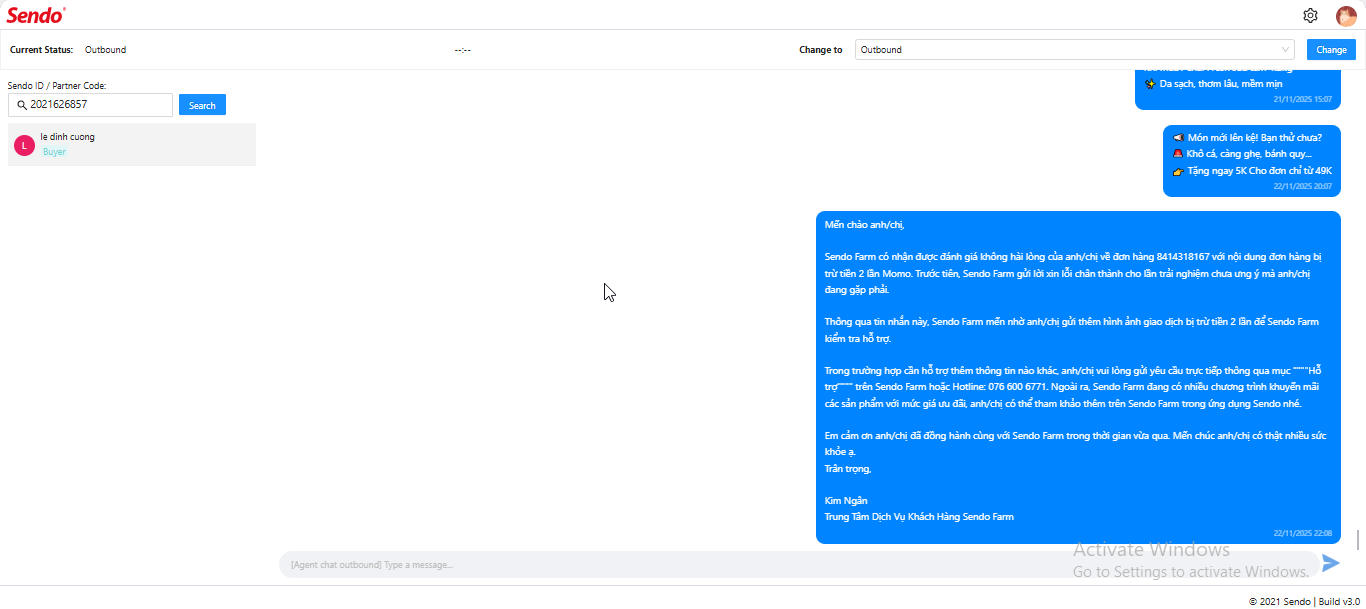Click the Outbound current status value

pos(105,50)
